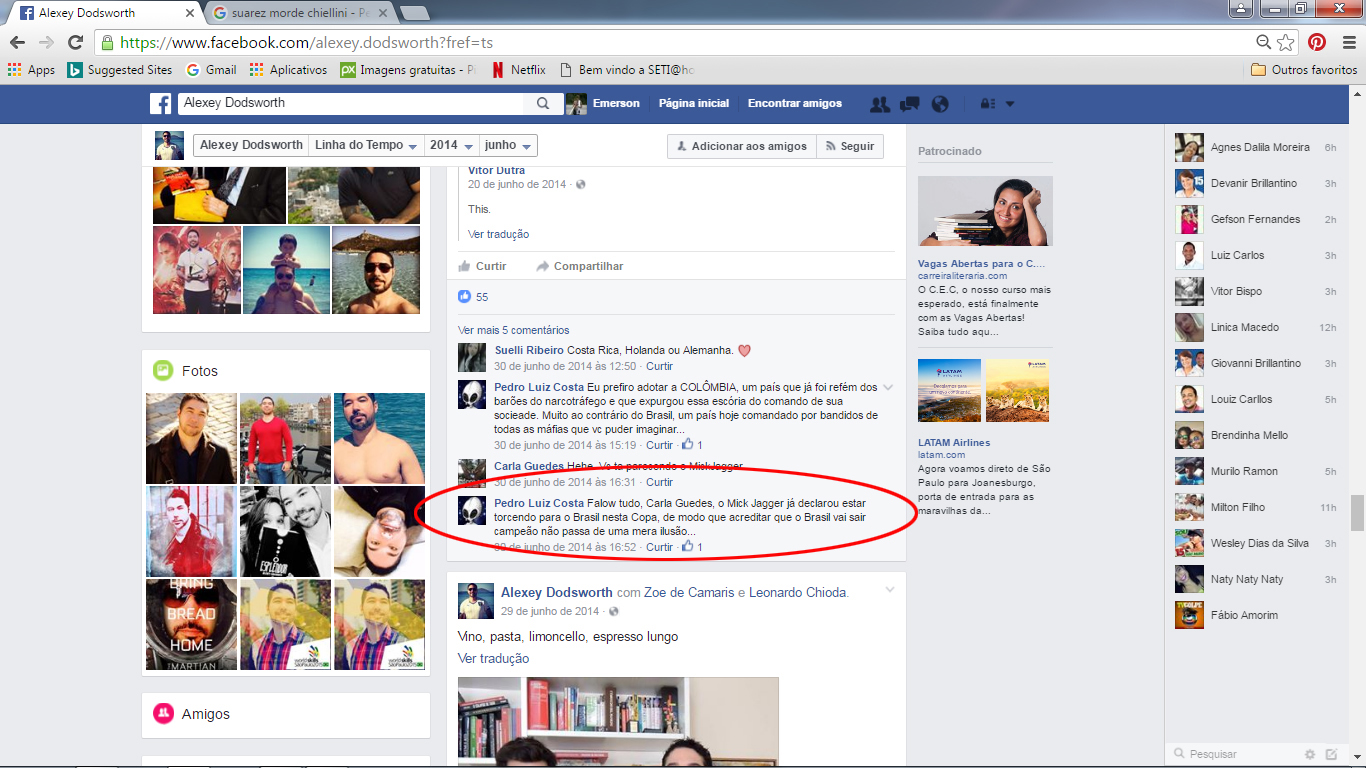
Task: Open the account menu dropdown arrow
Action: click(x=1010, y=103)
